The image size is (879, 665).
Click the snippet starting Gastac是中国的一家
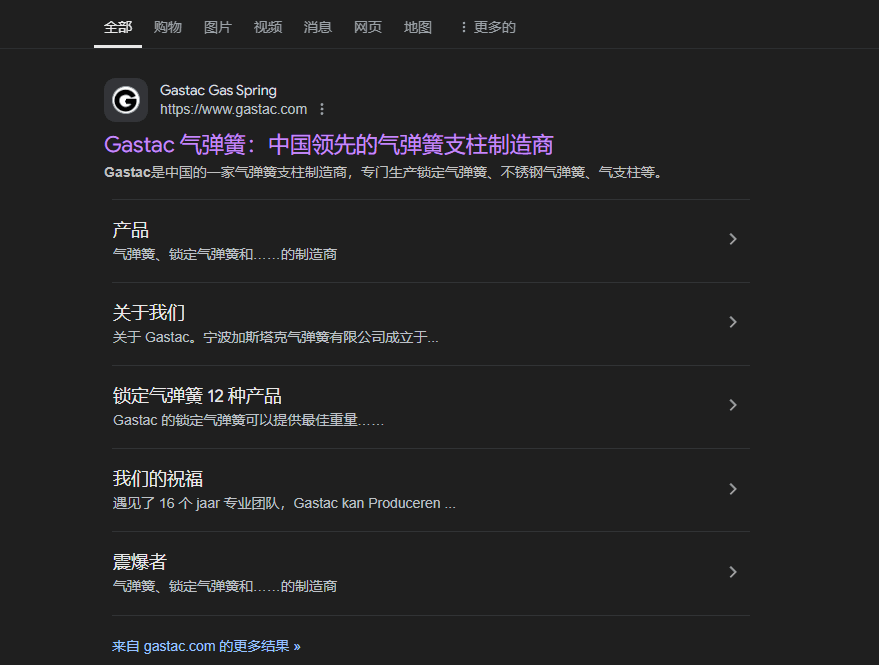[x=383, y=172]
